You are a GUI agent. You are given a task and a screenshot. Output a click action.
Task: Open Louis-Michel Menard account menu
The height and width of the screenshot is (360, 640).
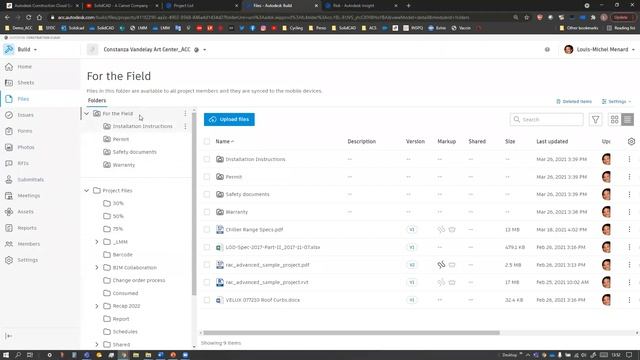[599, 49]
